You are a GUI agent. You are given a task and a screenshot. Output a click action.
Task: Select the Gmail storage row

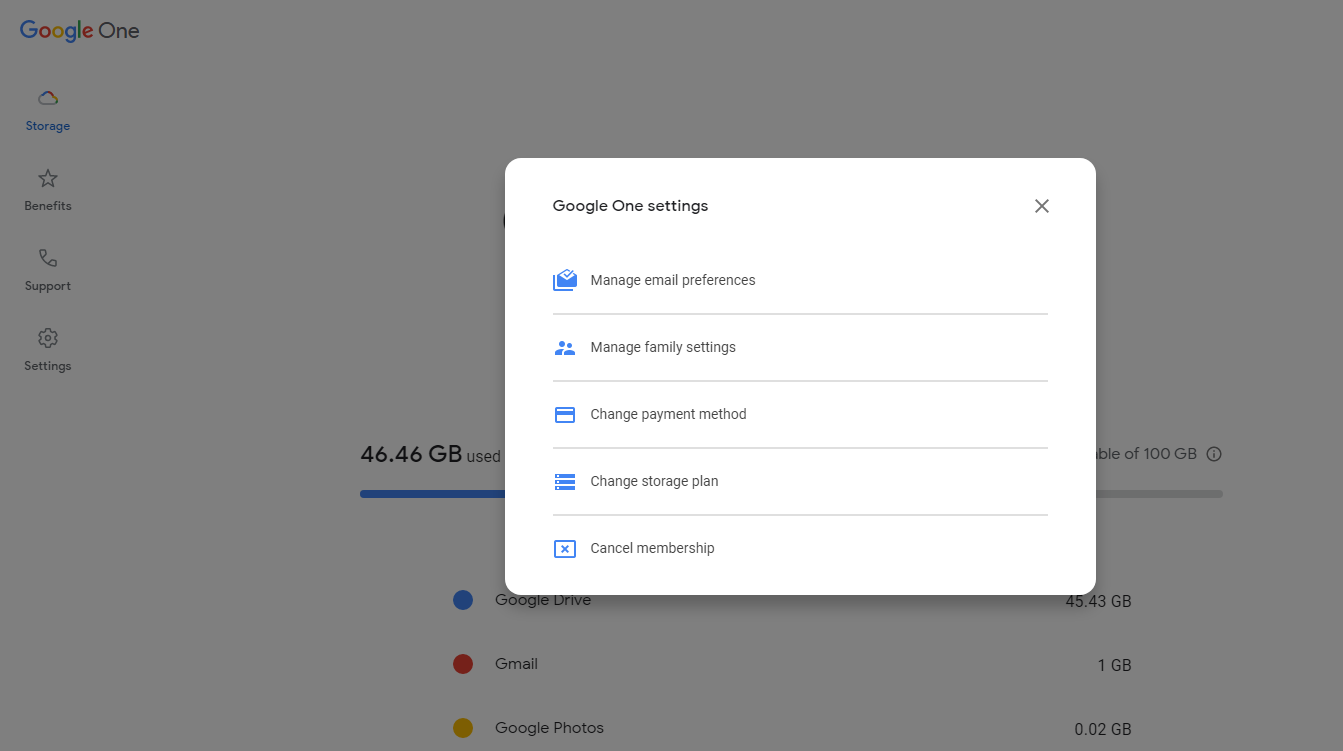coord(514,664)
